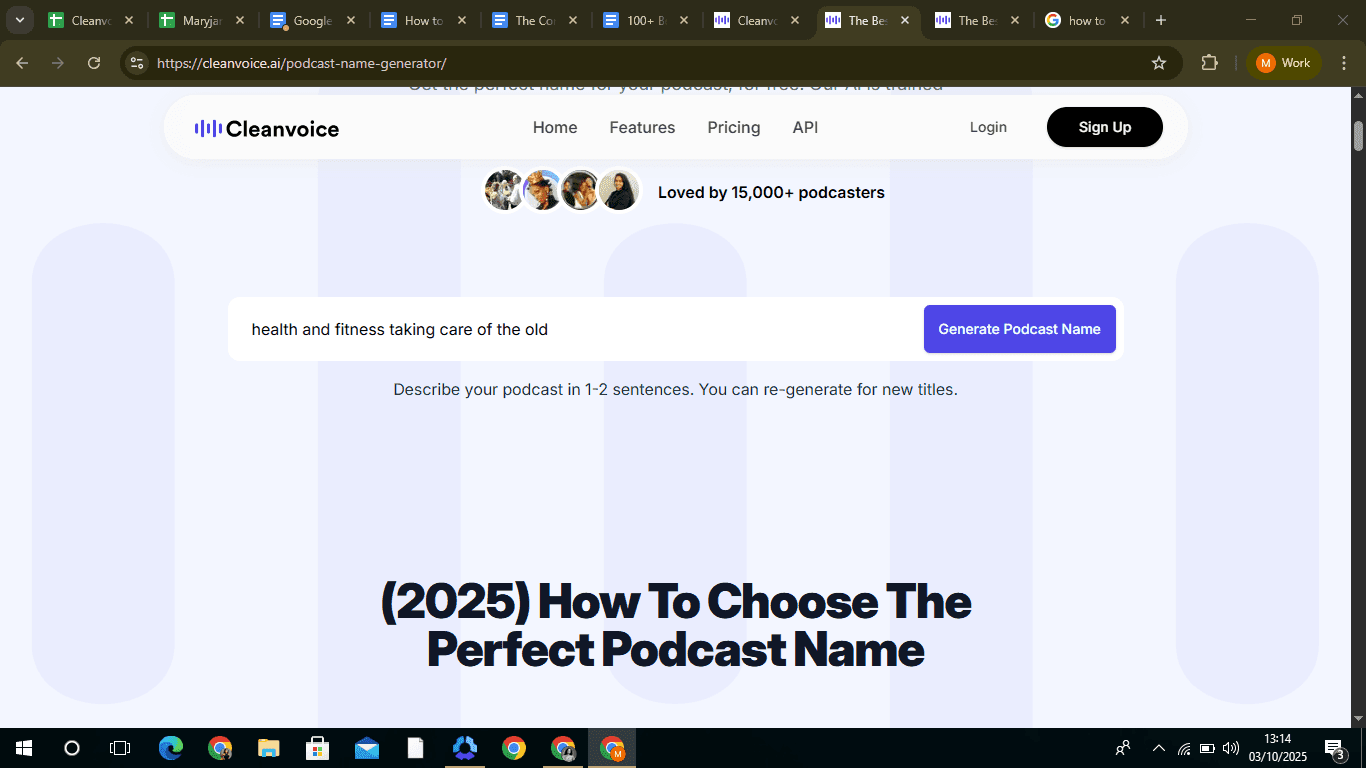Open the Pricing nav item
Image resolution: width=1366 pixels, height=768 pixels.
733,127
